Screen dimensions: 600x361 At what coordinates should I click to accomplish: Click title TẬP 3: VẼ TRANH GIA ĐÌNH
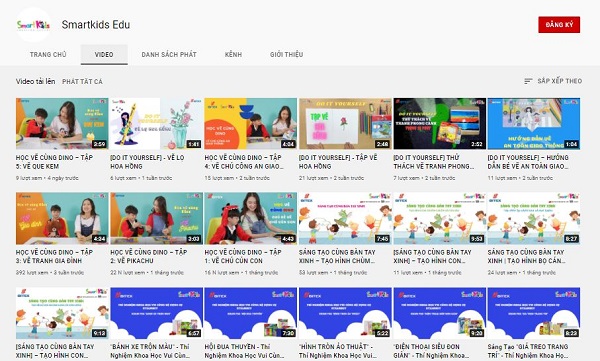(54, 256)
